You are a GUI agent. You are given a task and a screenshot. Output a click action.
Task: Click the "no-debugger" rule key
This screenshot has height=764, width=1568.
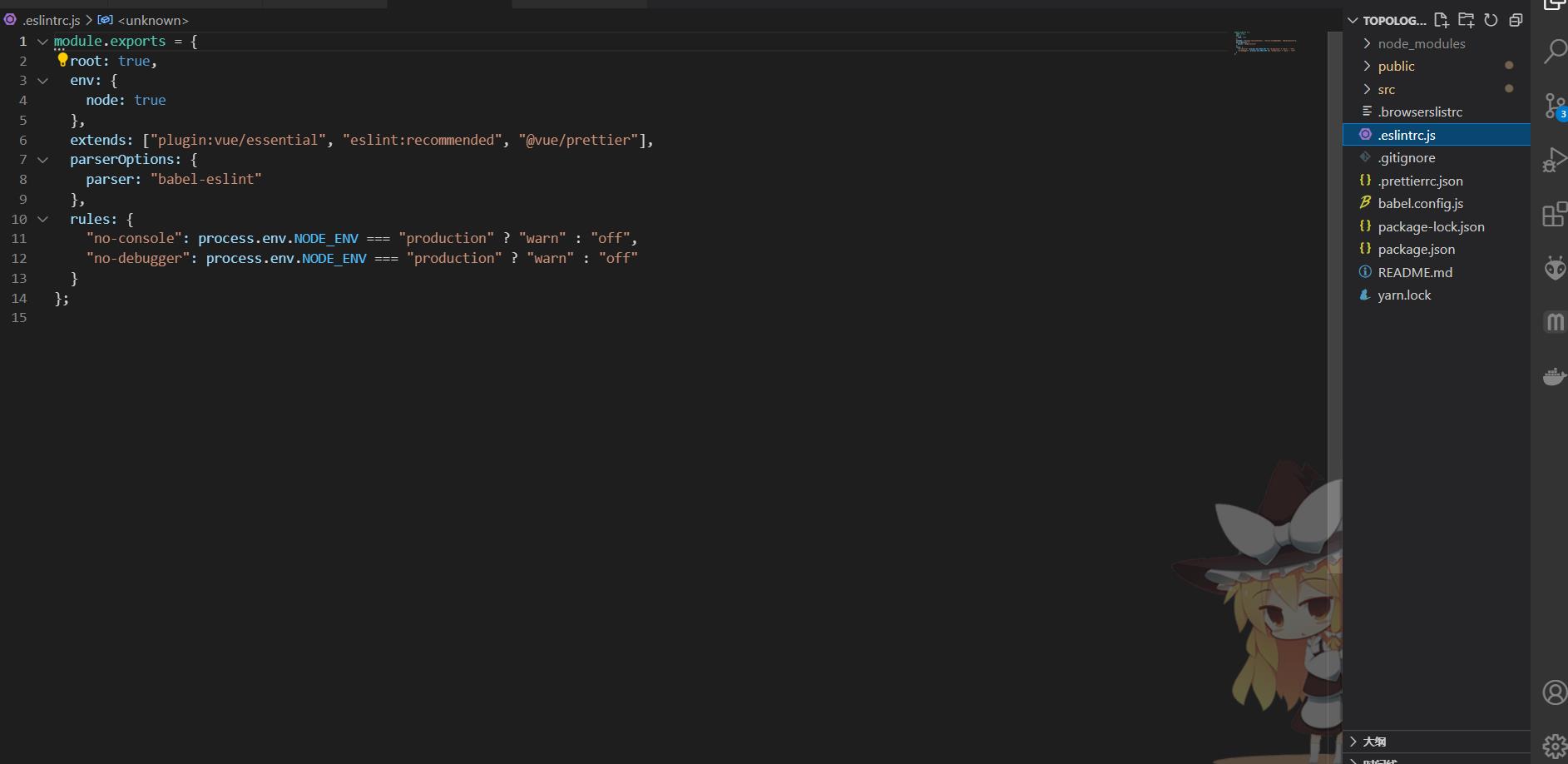tap(138, 258)
